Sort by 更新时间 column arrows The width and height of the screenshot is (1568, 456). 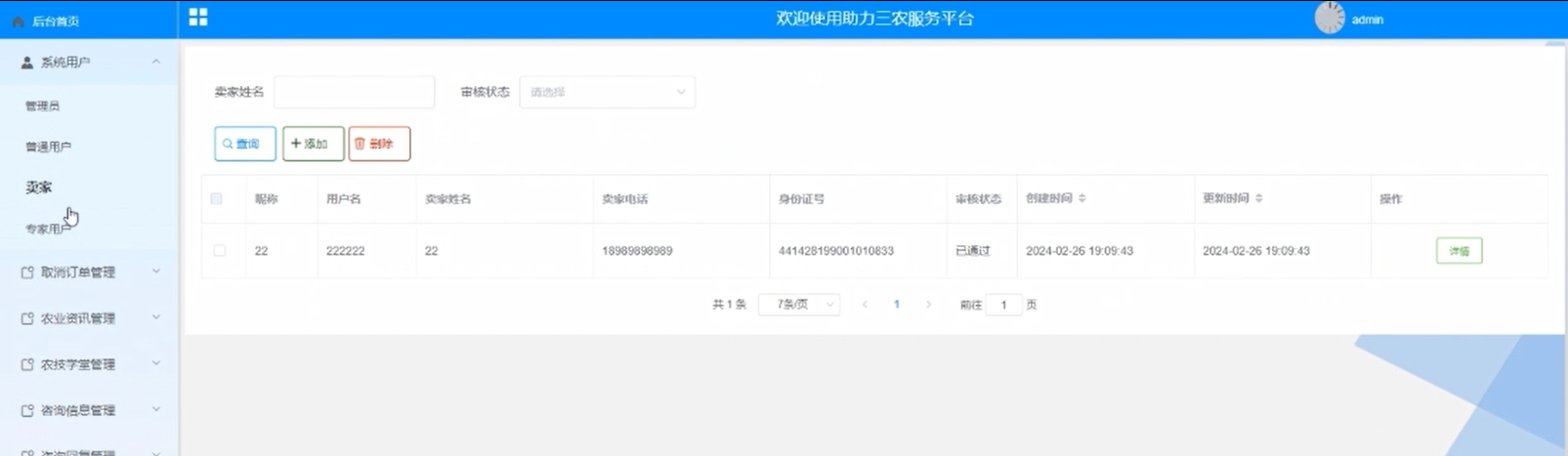[1258, 198]
